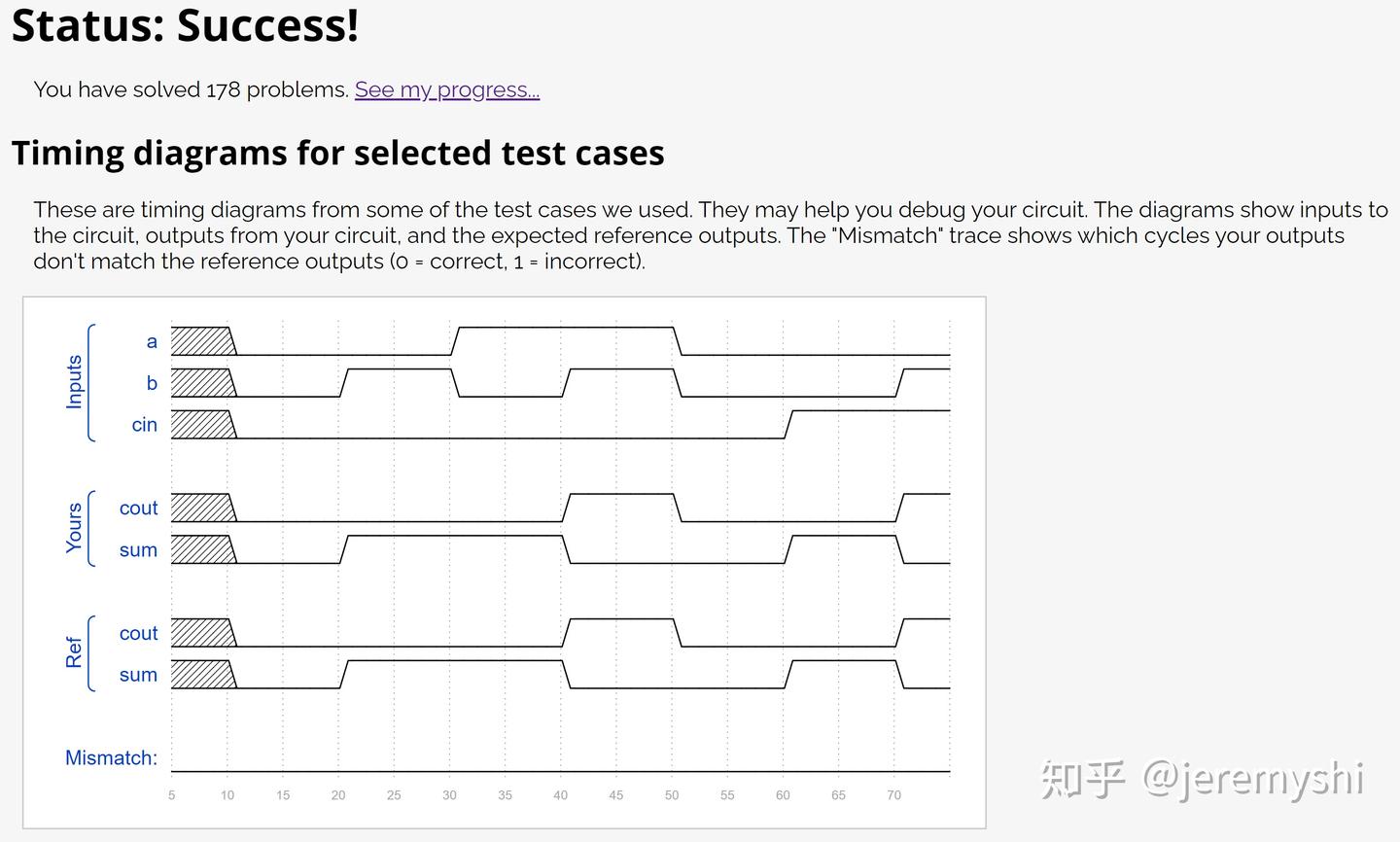Click the hatched undefined region of signal a

202,341
